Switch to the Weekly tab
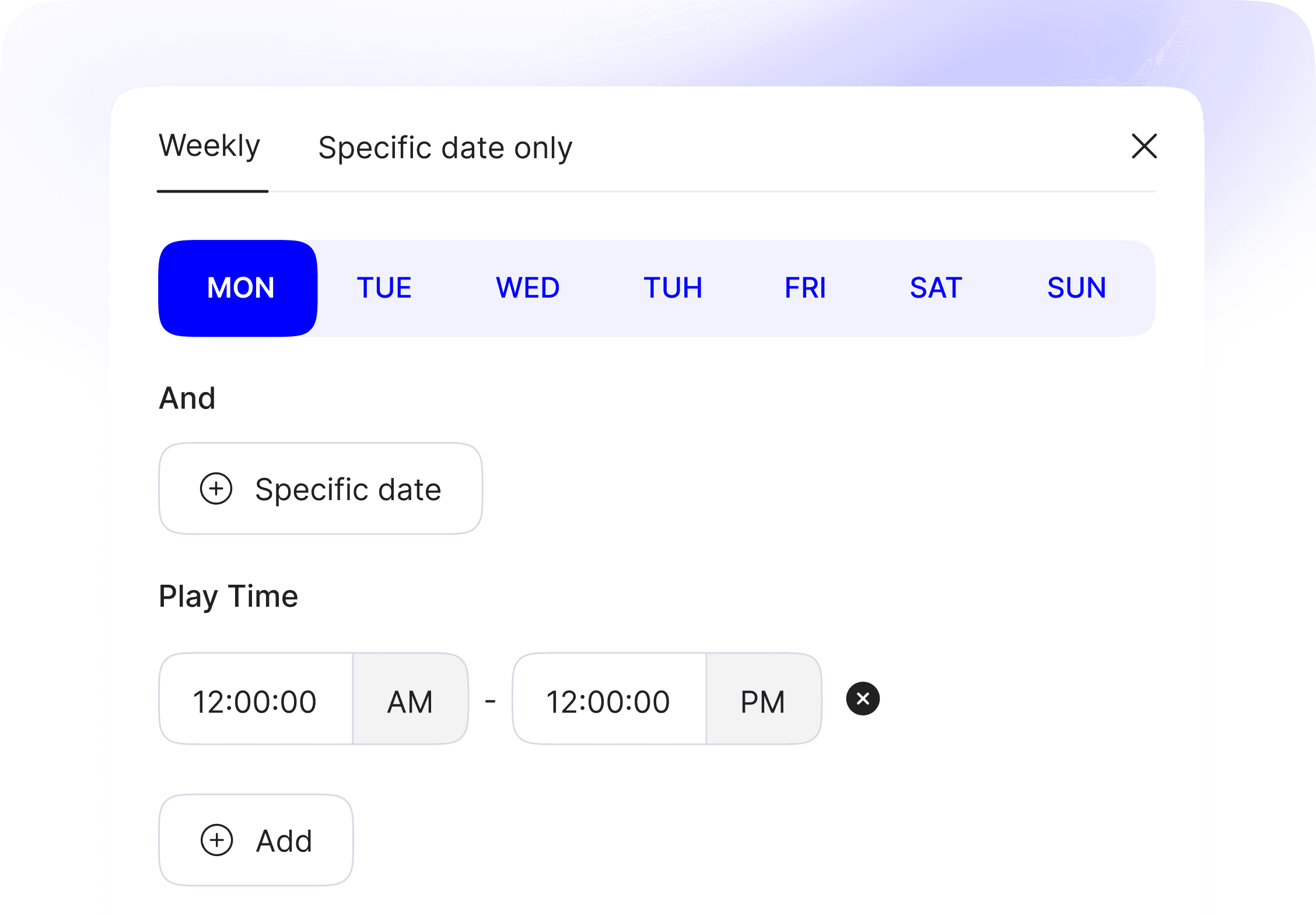Image resolution: width=1316 pixels, height=915 pixels. click(210, 146)
